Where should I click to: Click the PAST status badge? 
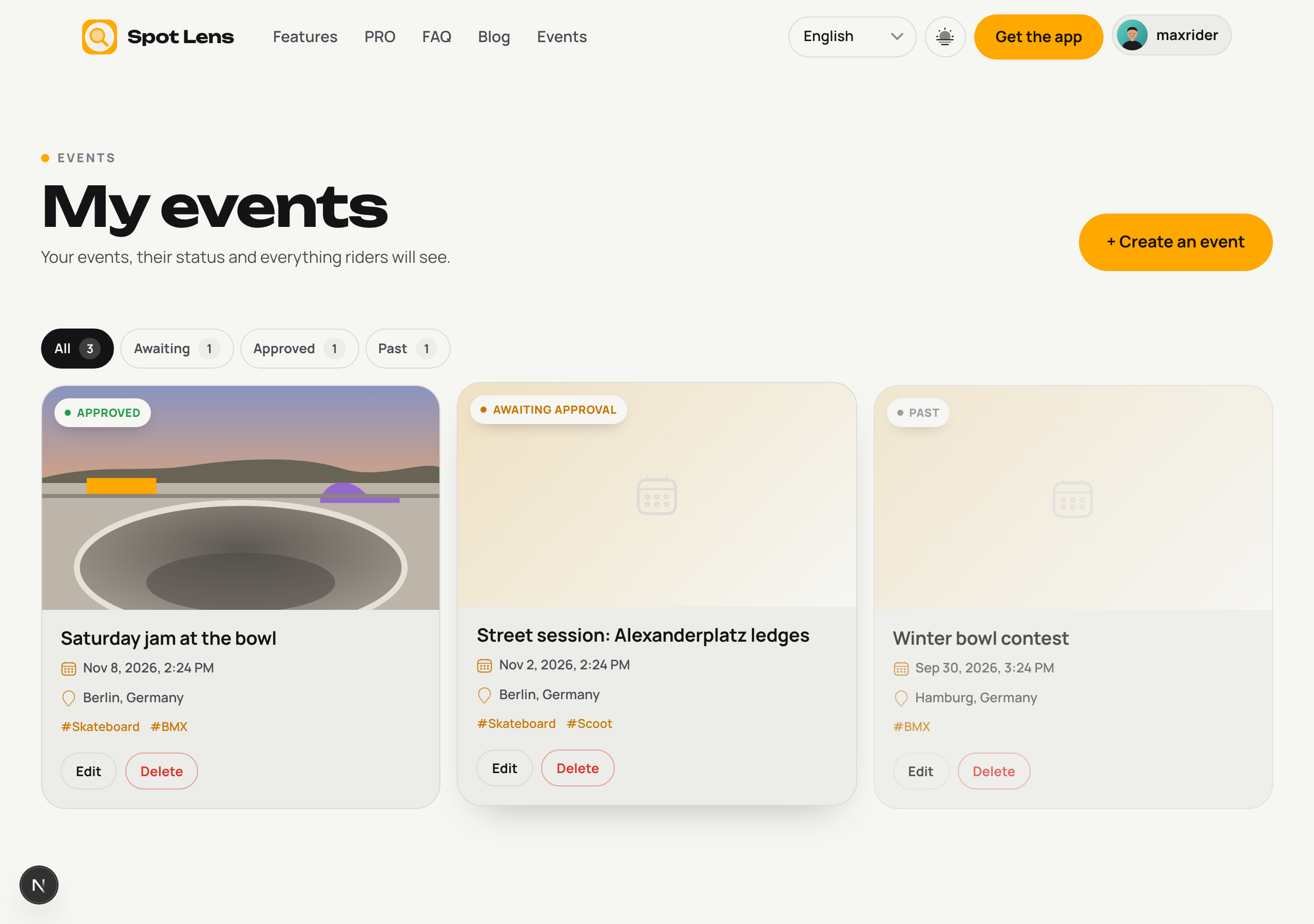pyautogui.click(x=918, y=413)
